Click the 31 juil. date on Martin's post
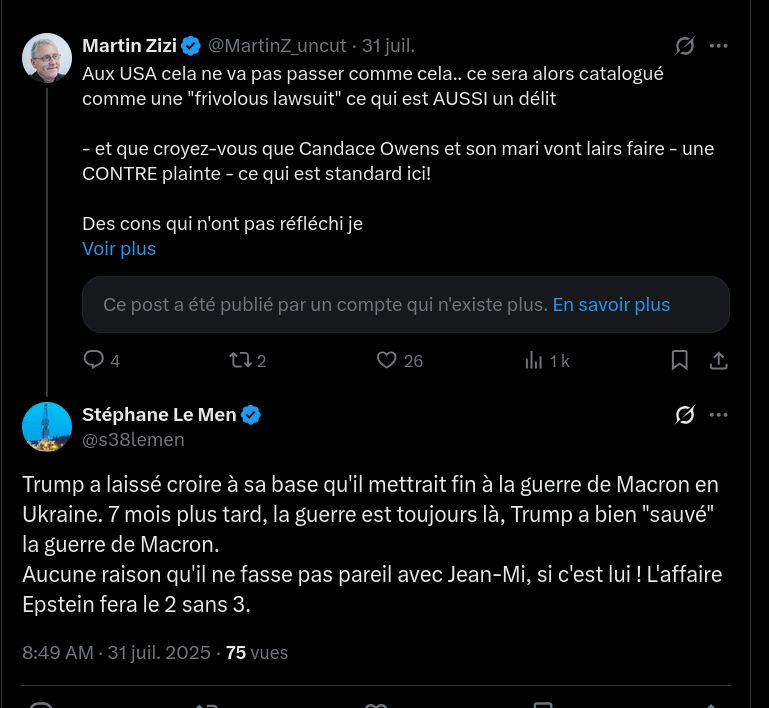Viewport: 769px width, 708px height. [388, 45]
